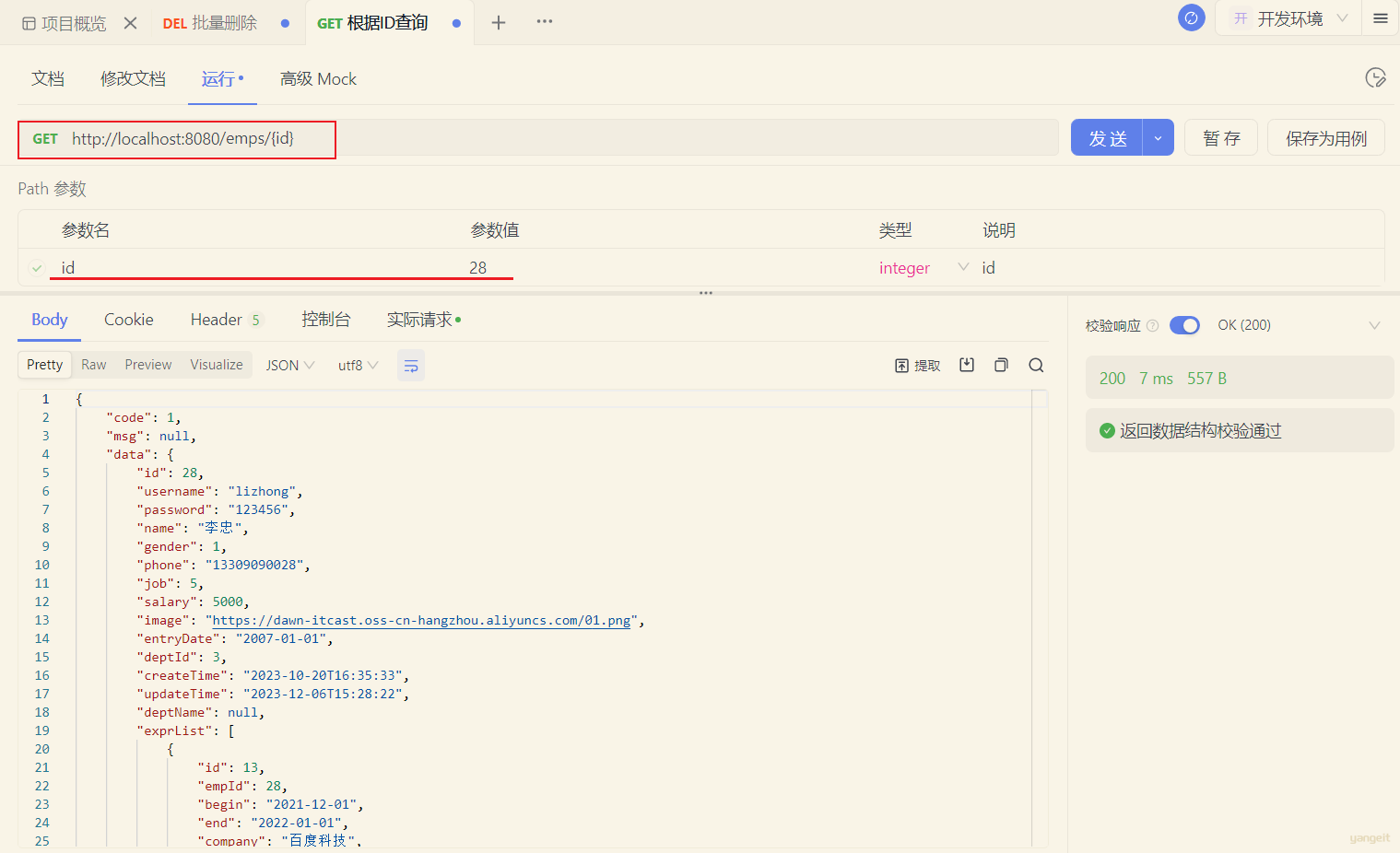The image size is (1400, 853).
Task: Switch to the 项目概览 tab
Action: point(65,23)
